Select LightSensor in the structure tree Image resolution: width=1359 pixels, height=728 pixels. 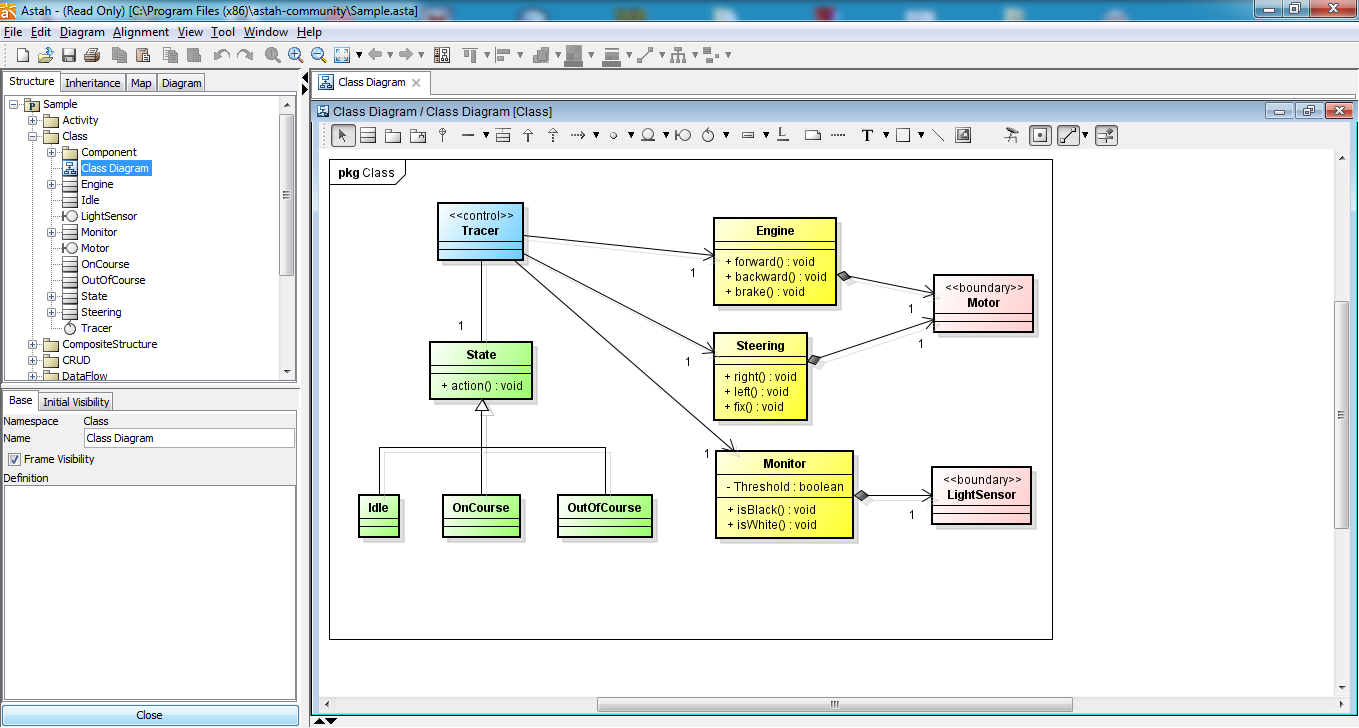pyautogui.click(x=109, y=216)
